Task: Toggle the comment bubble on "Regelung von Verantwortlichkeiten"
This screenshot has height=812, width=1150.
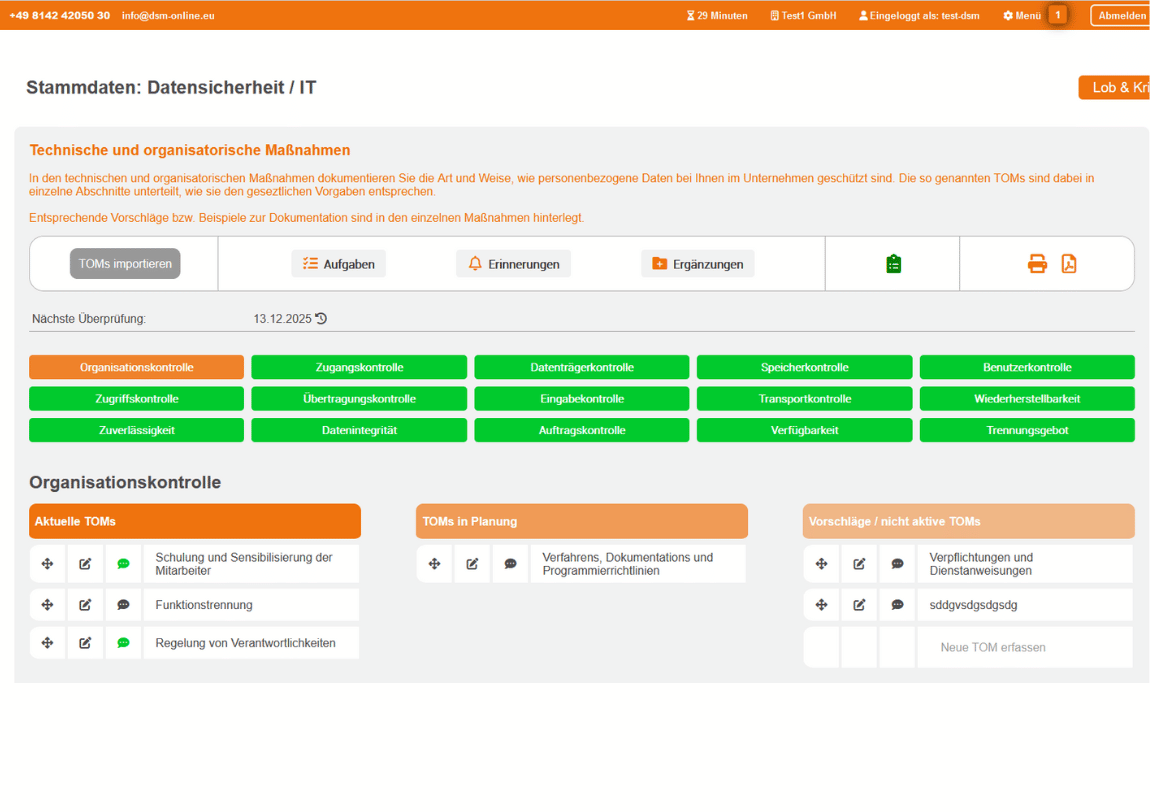Action: click(x=123, y=642)
